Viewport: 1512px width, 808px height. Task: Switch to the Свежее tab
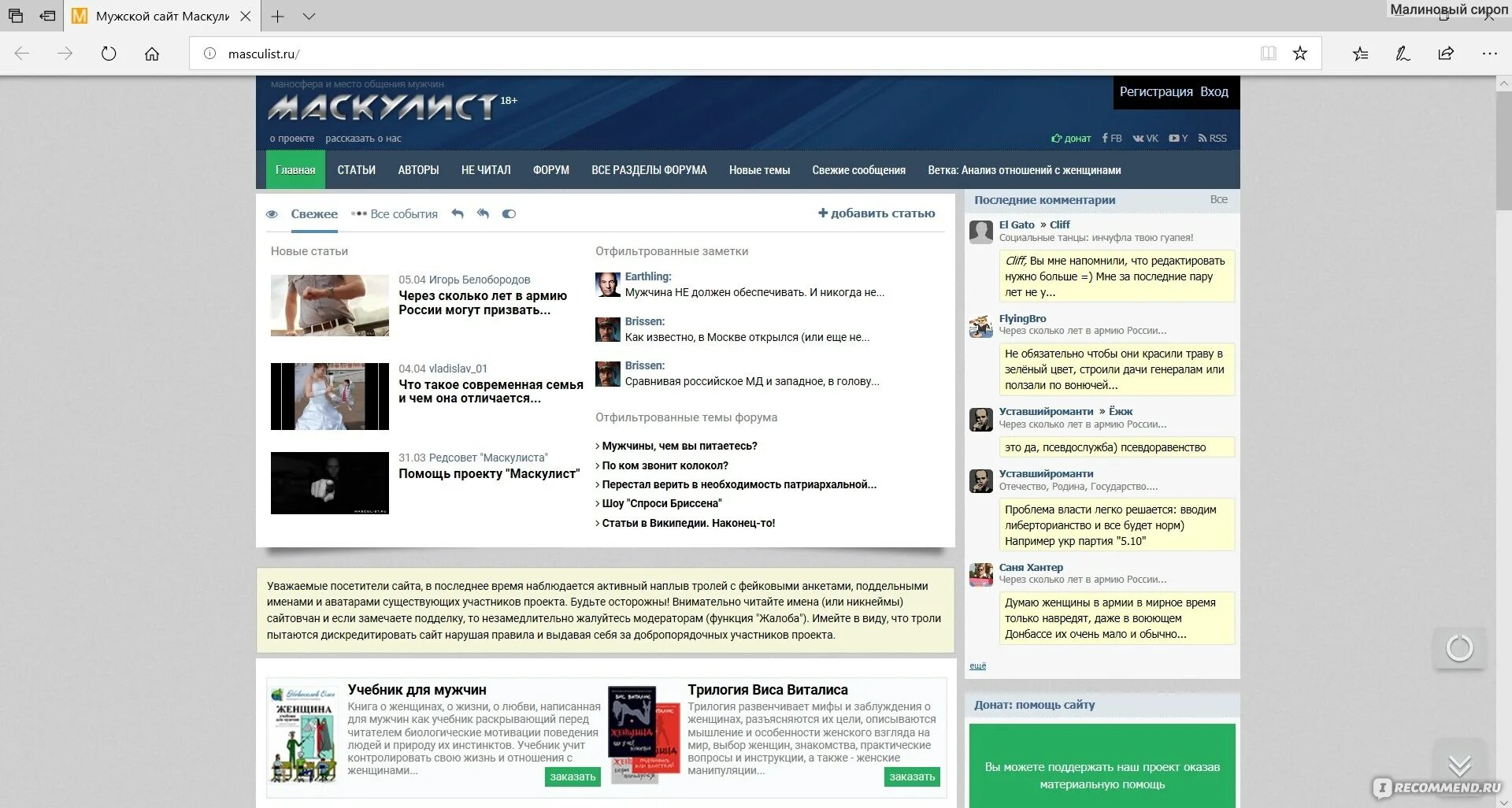(314, 214)
